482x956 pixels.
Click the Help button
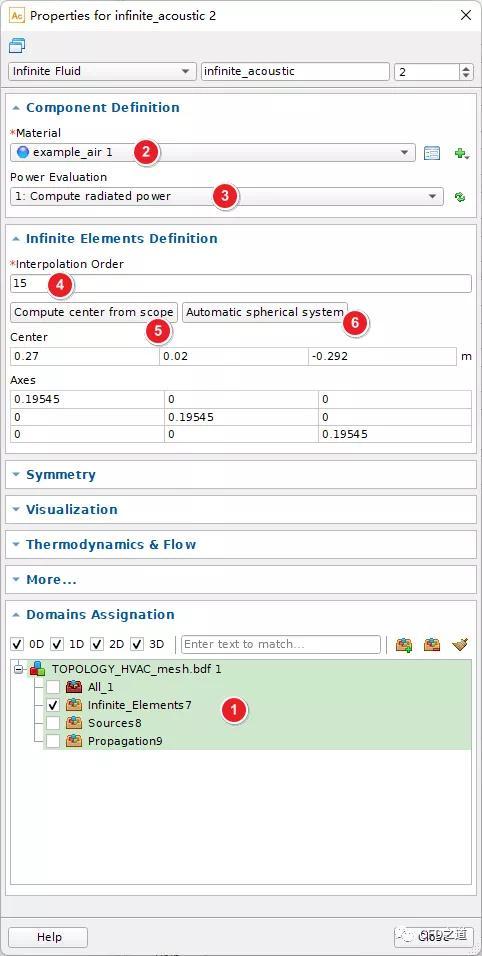coord(48,937)
